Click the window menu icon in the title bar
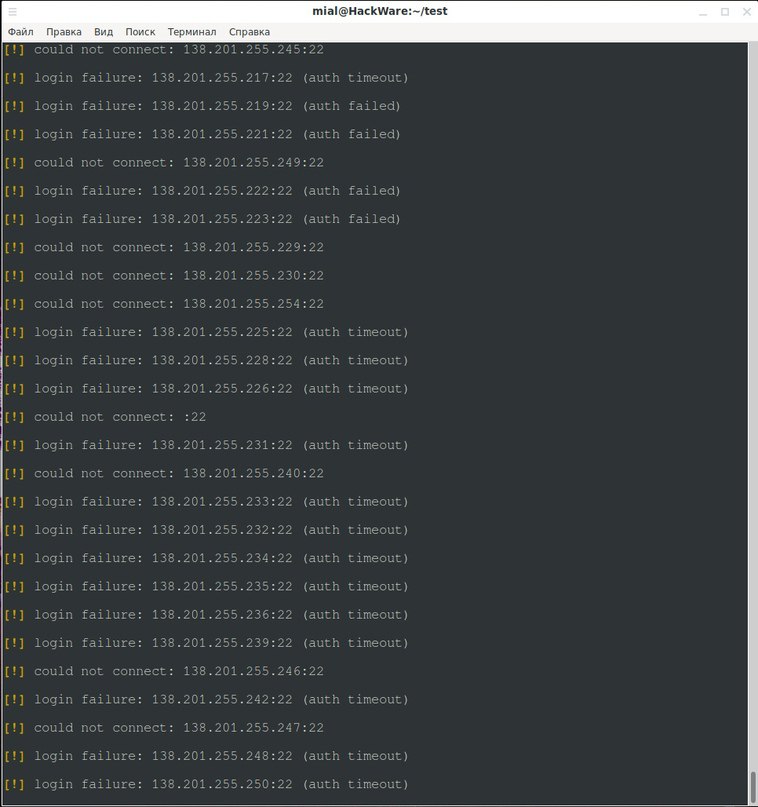 (x=12, y=11)
